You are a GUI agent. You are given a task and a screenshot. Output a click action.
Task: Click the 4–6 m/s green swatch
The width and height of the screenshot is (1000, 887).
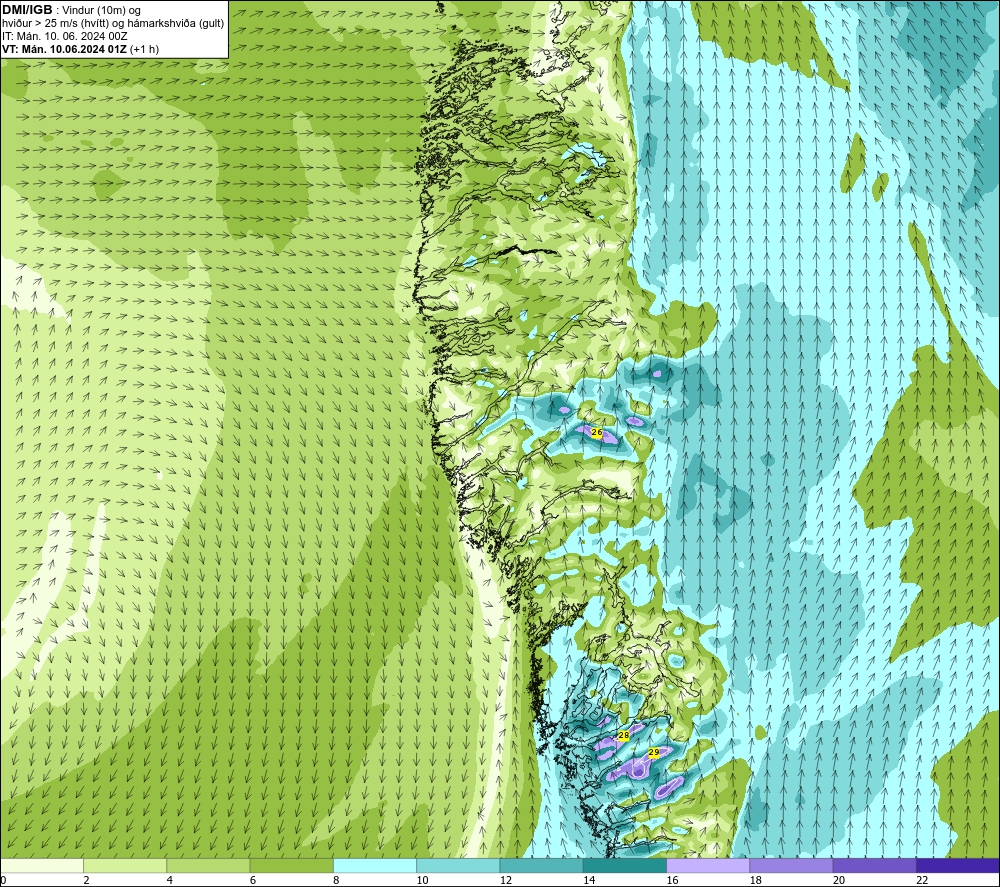208,865
